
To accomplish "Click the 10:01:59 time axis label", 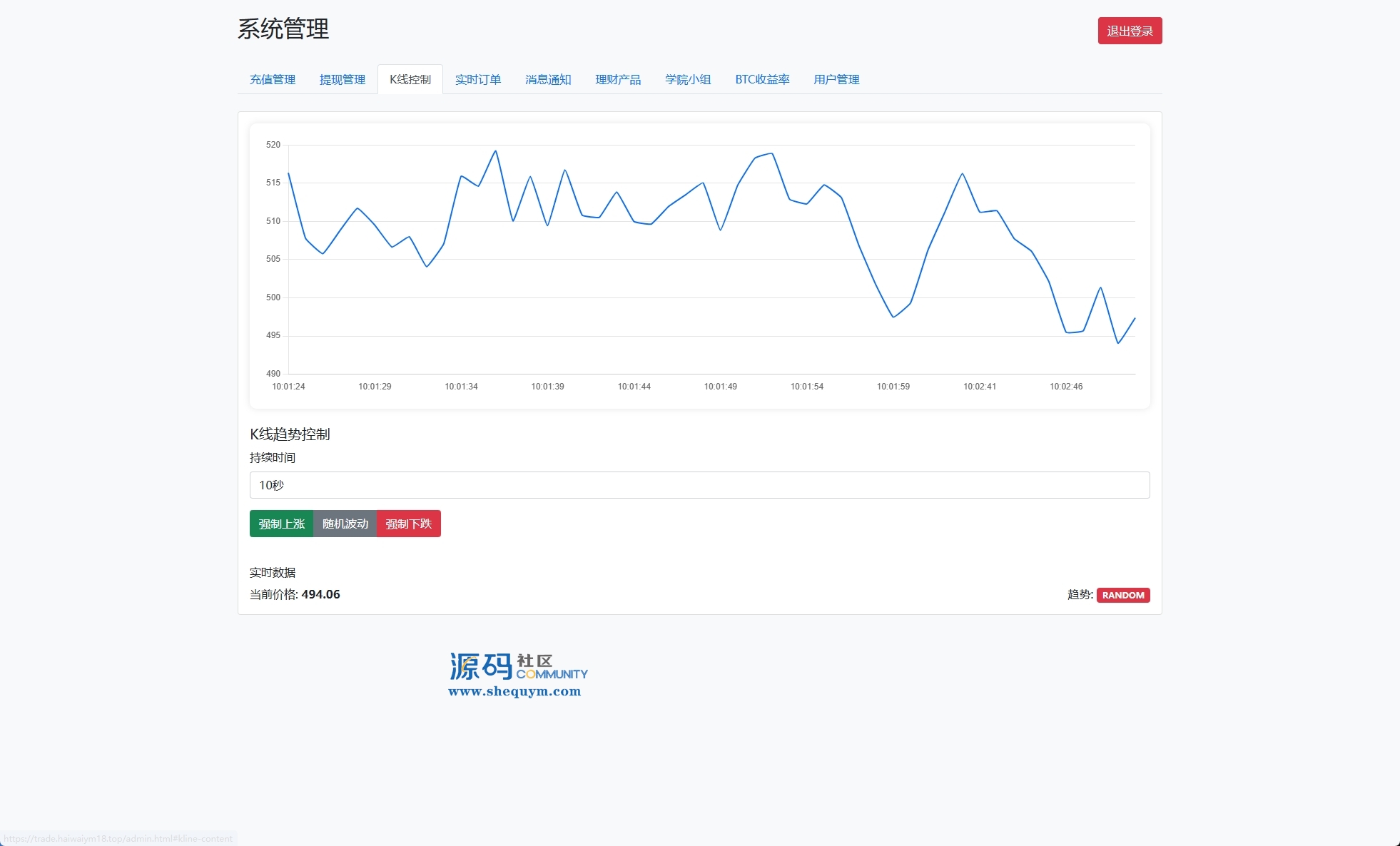I will click(893, 387).
